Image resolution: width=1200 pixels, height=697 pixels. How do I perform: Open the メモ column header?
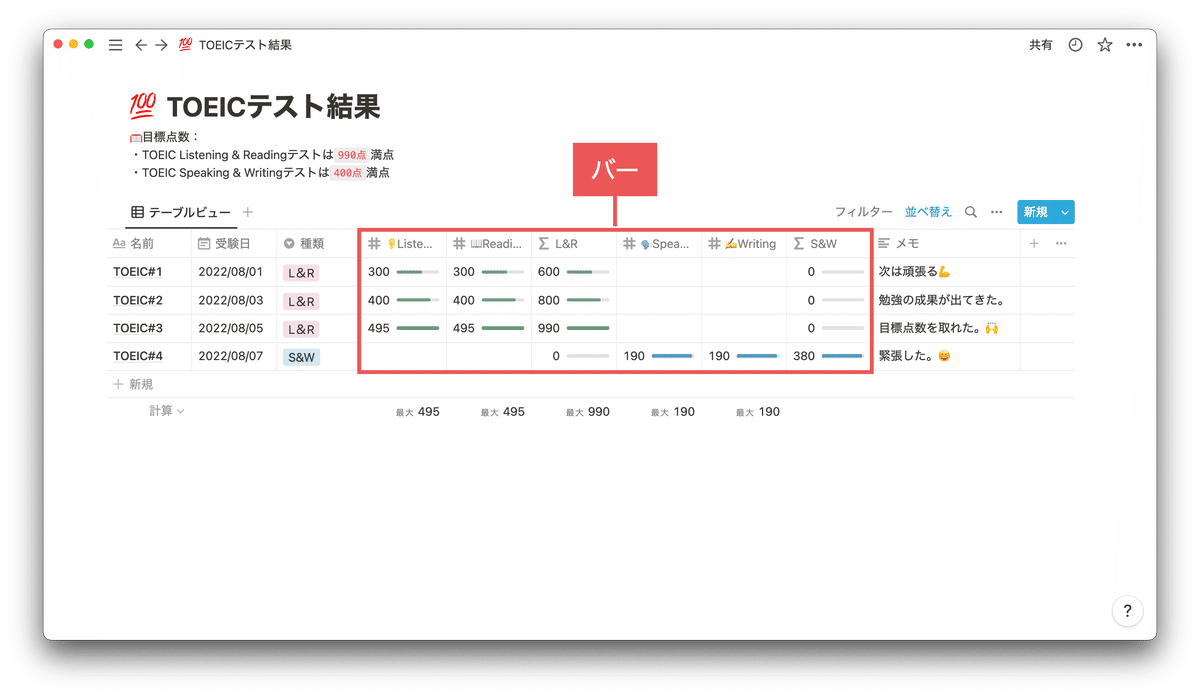pyautogui.click(x=946, y=243)
